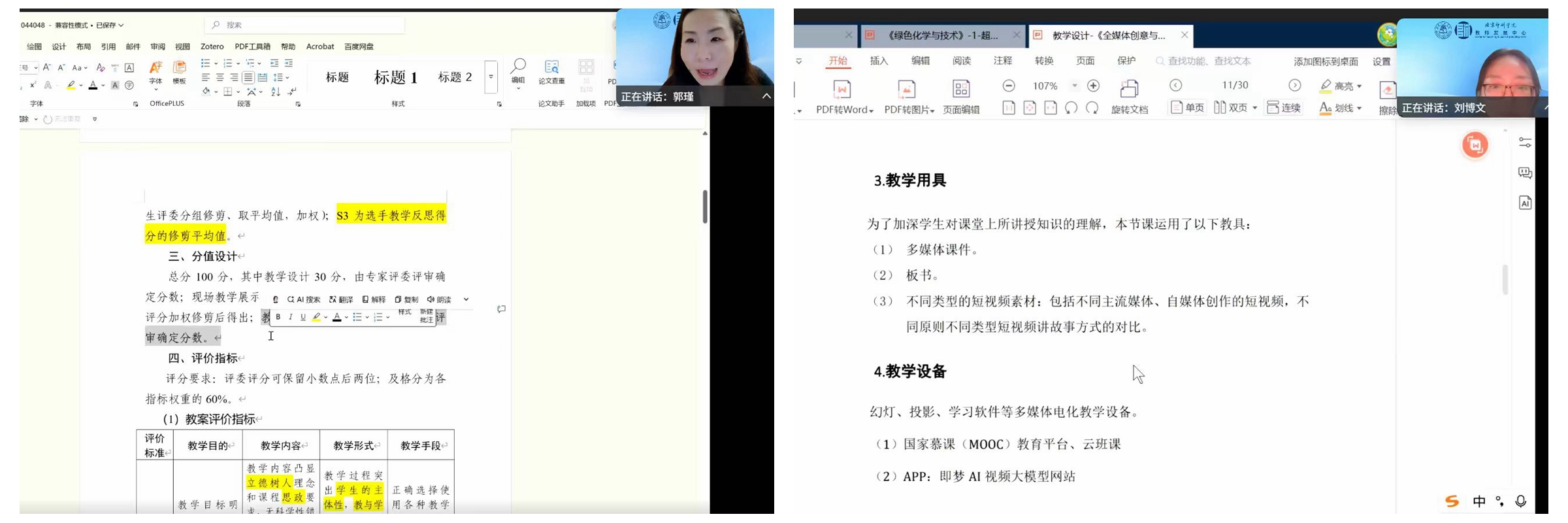Image resolution: width=1568 pixels, height=523 pixels.
Task: Open the 页面编辑 page editing tool
Action: pyautogui.click(x=960, y=90)
